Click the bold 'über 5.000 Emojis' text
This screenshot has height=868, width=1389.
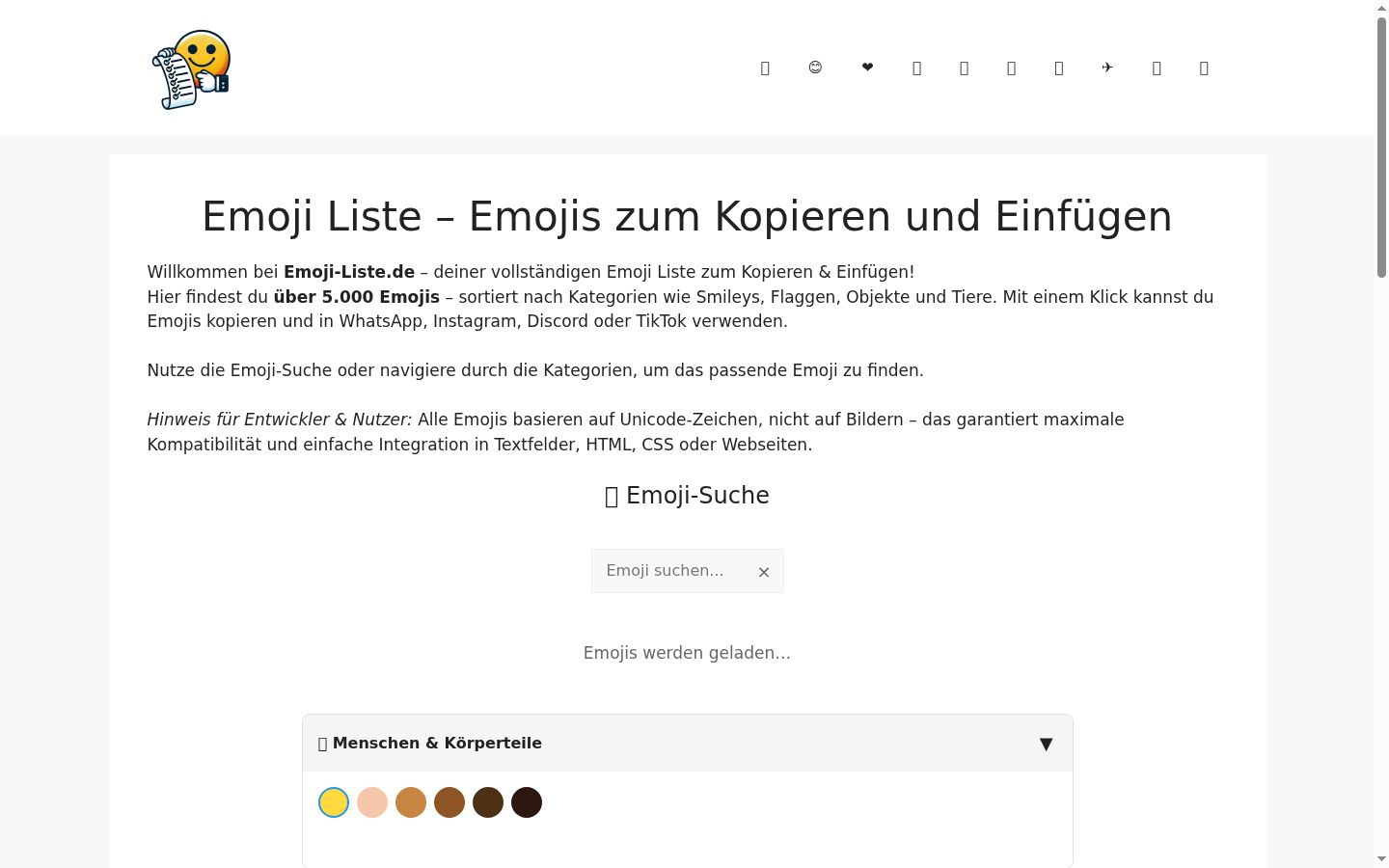click(357, 297)
